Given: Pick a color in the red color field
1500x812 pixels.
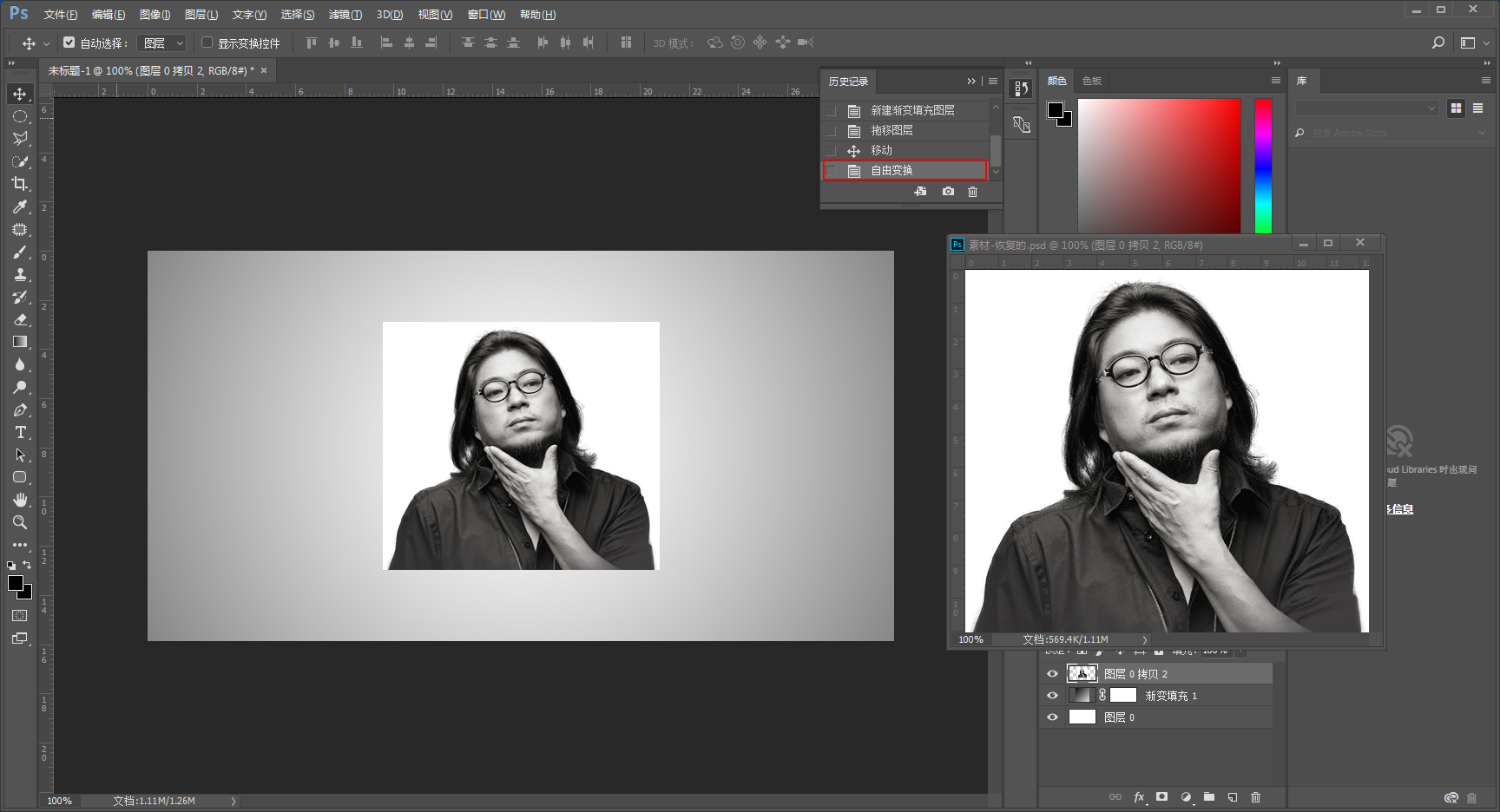Looking at the screenshot, I should [x=1159, y=166].
